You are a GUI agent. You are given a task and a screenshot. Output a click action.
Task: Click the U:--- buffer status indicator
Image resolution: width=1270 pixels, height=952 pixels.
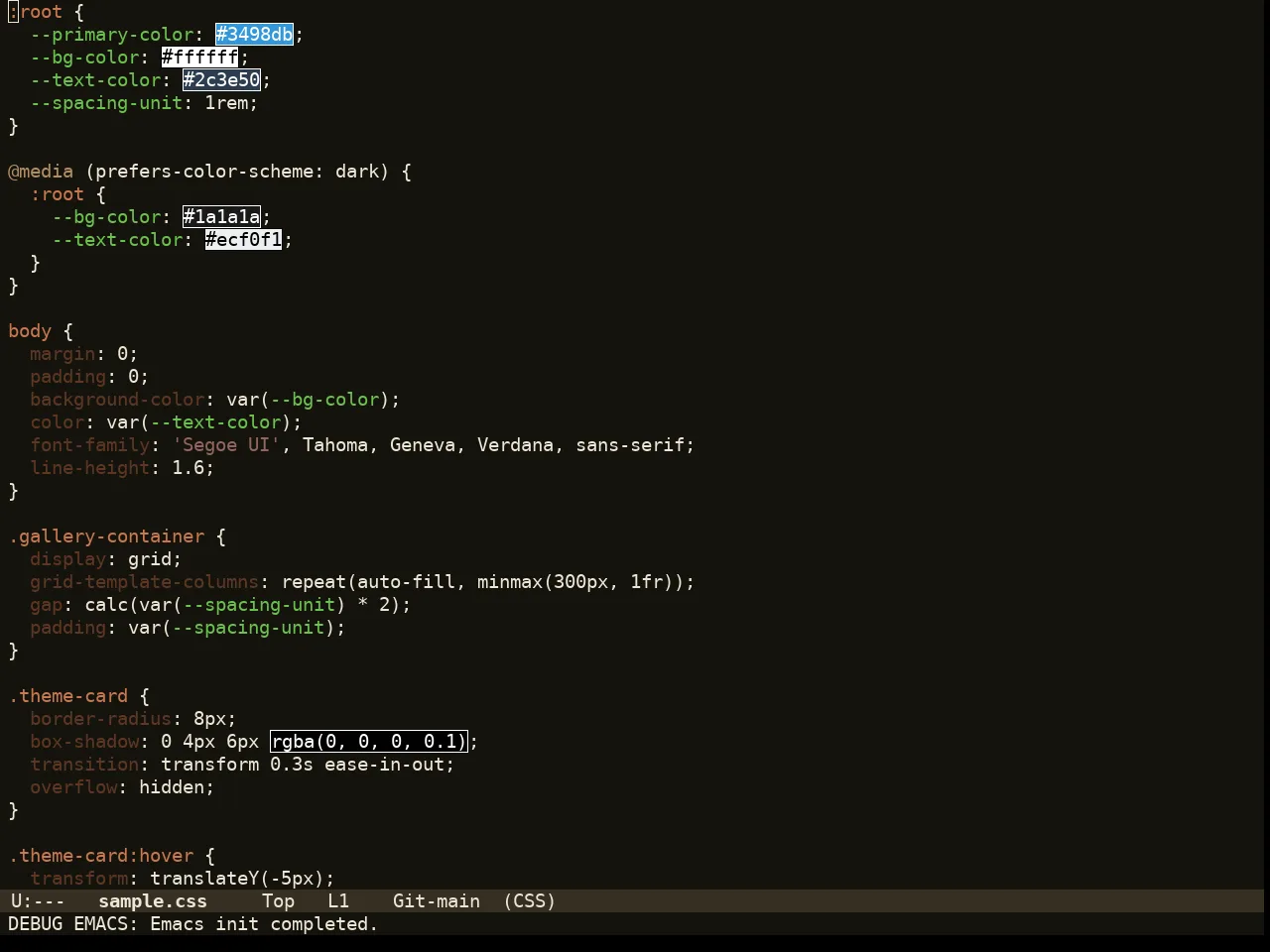point(38,901)
